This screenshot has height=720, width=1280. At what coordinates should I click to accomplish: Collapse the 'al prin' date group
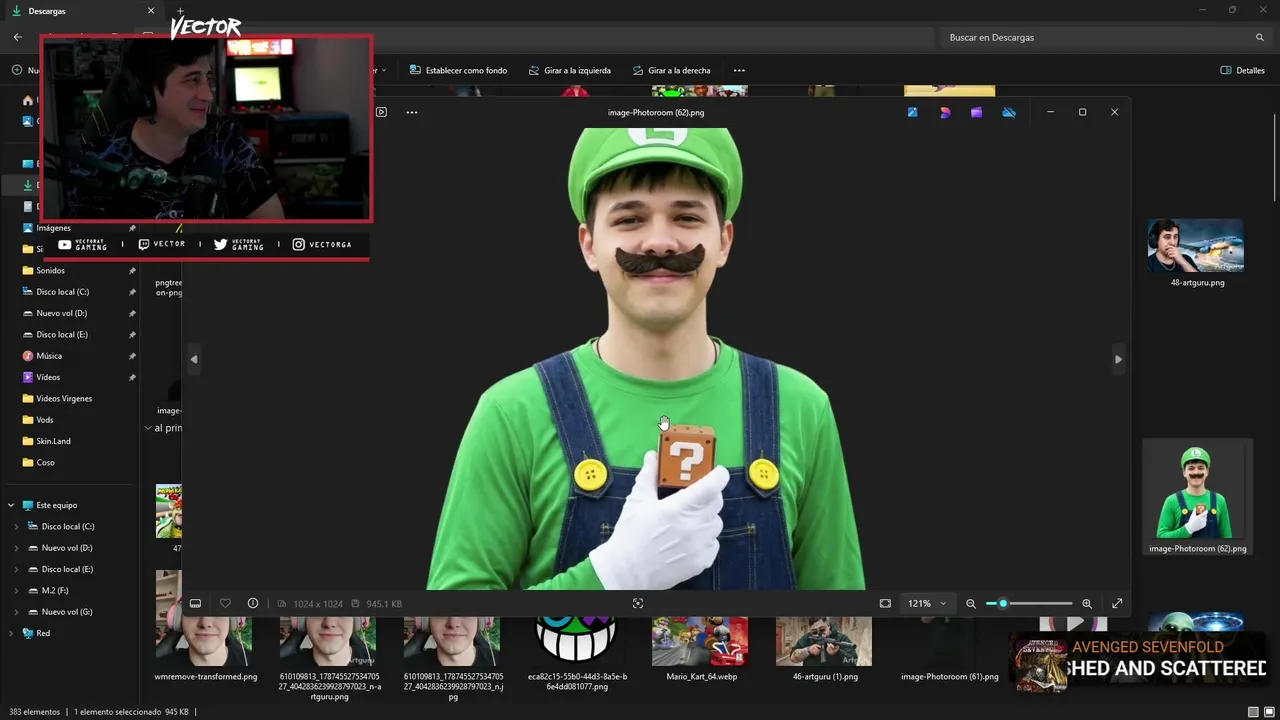tap(148, 428)
